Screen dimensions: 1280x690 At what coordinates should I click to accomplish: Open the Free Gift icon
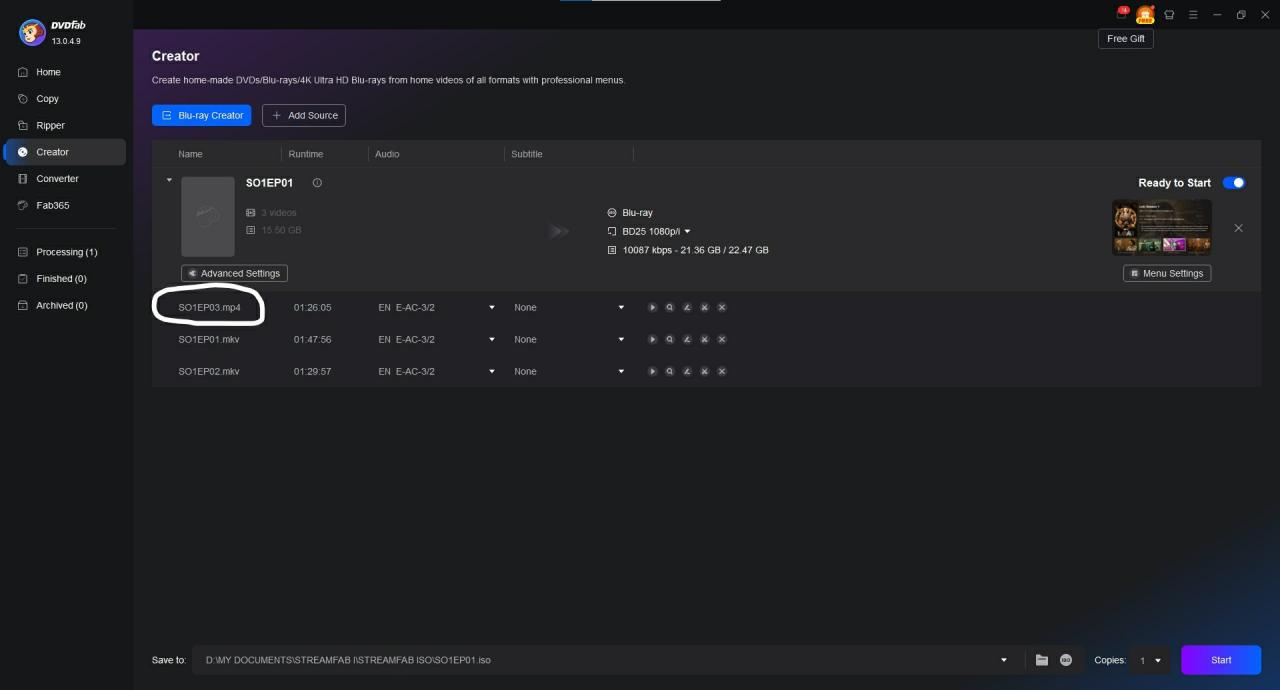(1145, 15)
